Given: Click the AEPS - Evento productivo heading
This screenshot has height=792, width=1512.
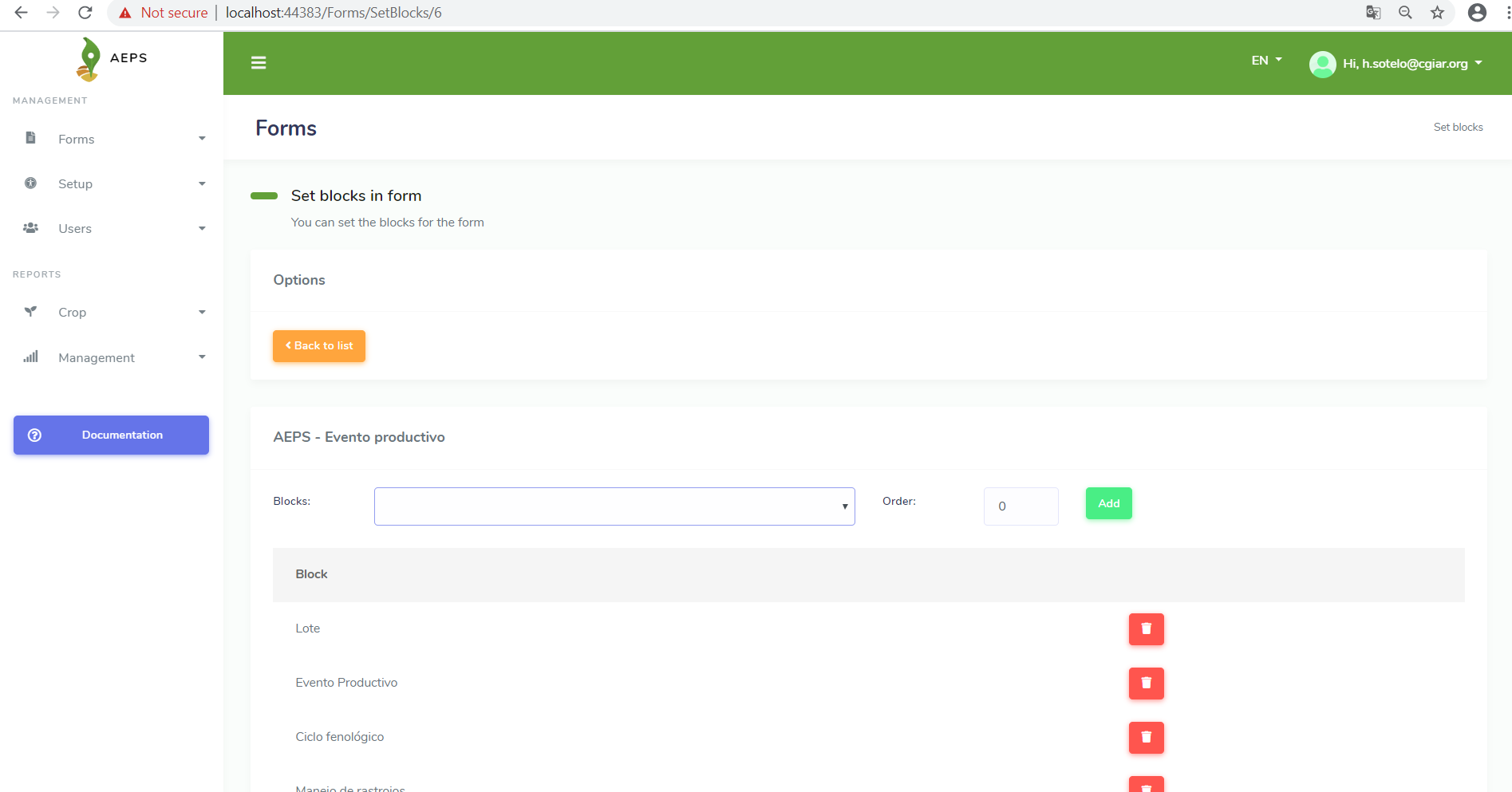Looking at the screenshot, I should 359,437.
